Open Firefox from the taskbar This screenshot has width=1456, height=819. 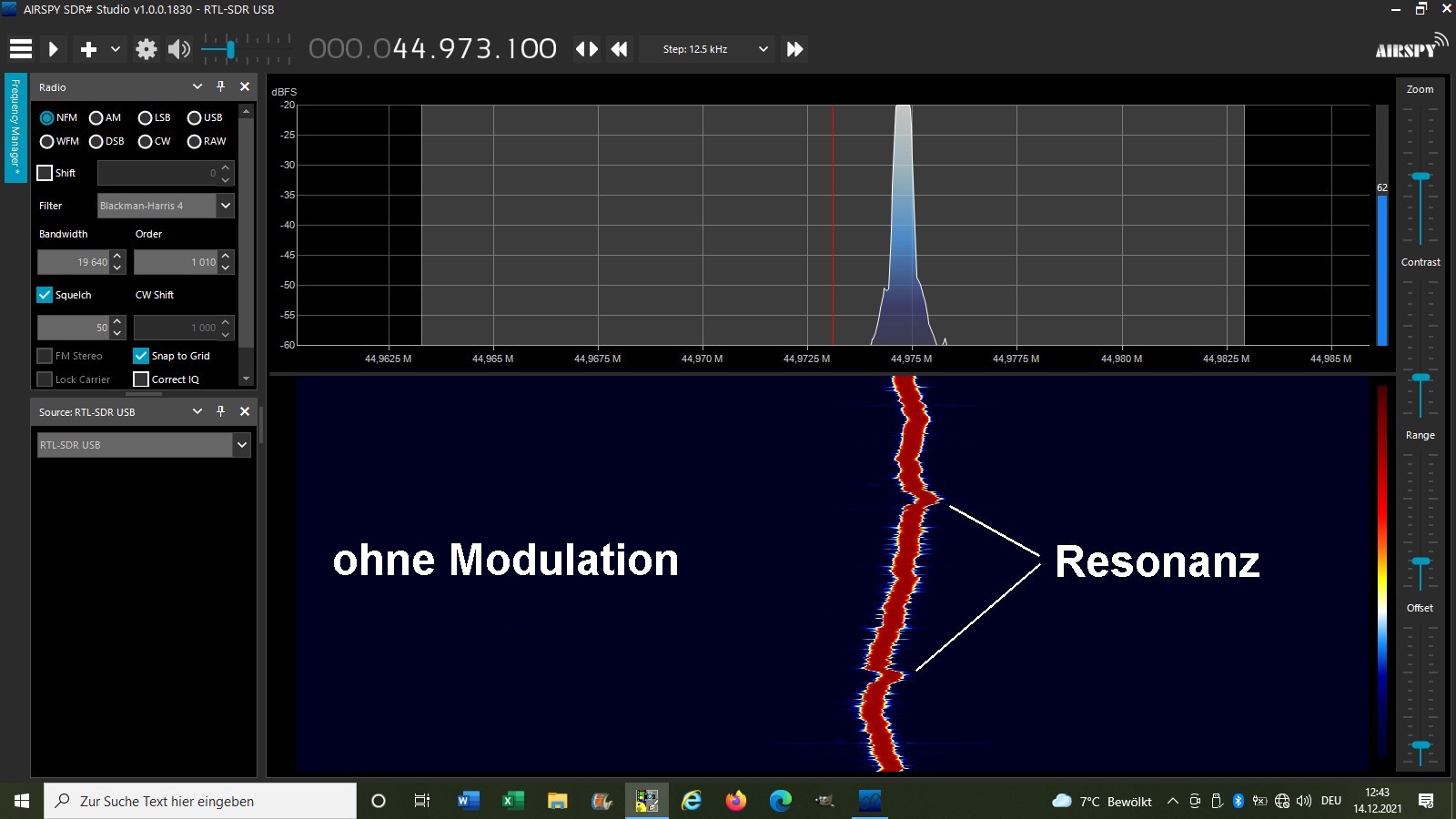tap(736, 801)
